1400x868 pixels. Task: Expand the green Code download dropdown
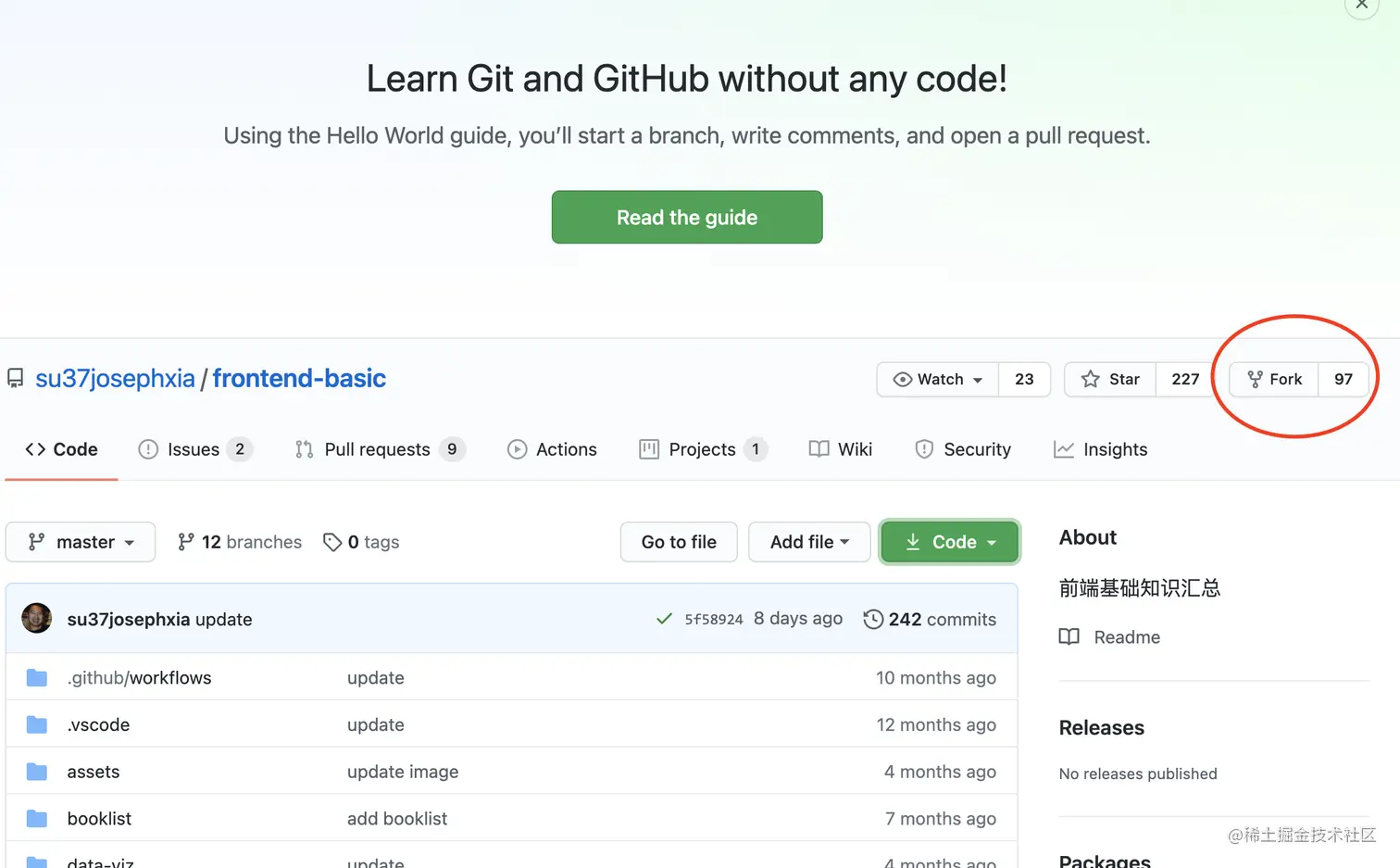coord(950,542)
